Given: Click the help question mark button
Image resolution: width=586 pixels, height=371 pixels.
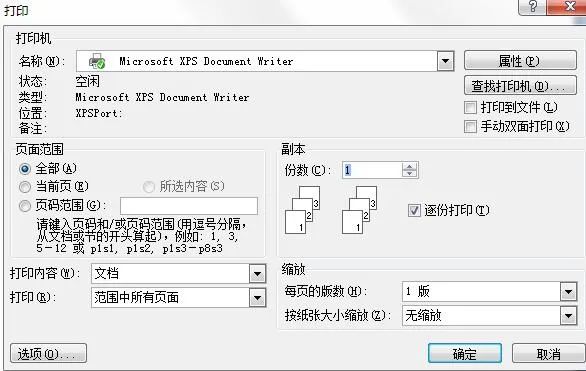Looking at the screenshot, I should pyautogui.click(x=533, y=7).
